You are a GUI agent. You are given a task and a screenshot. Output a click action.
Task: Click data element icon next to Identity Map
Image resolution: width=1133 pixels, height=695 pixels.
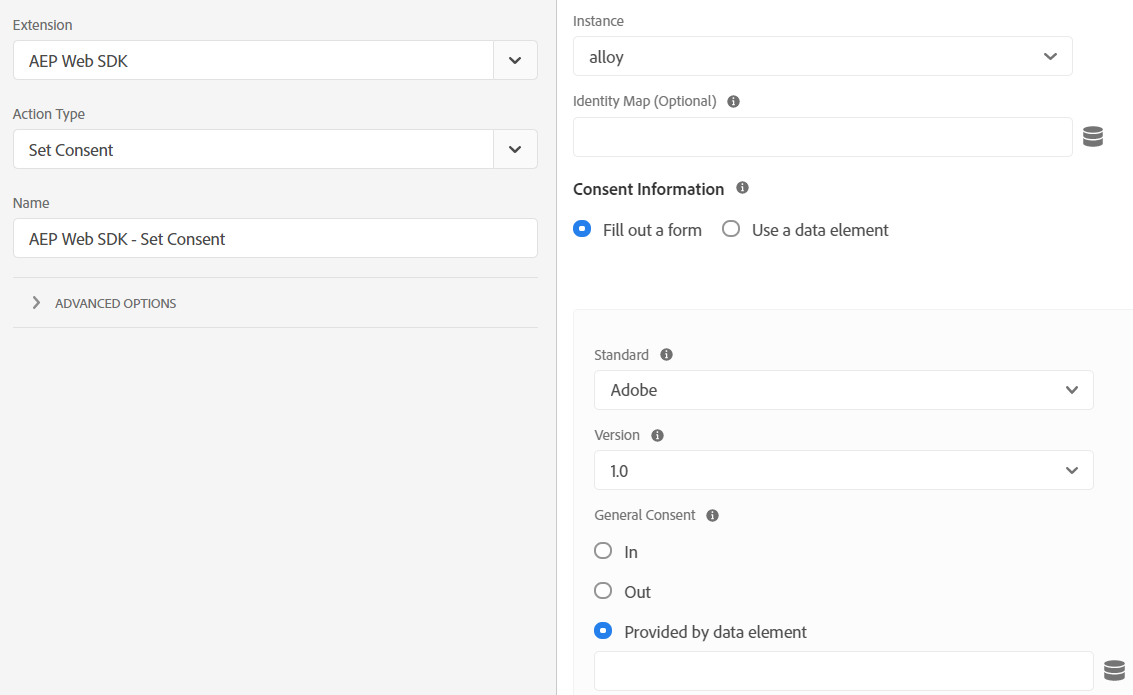point(1093,137)
